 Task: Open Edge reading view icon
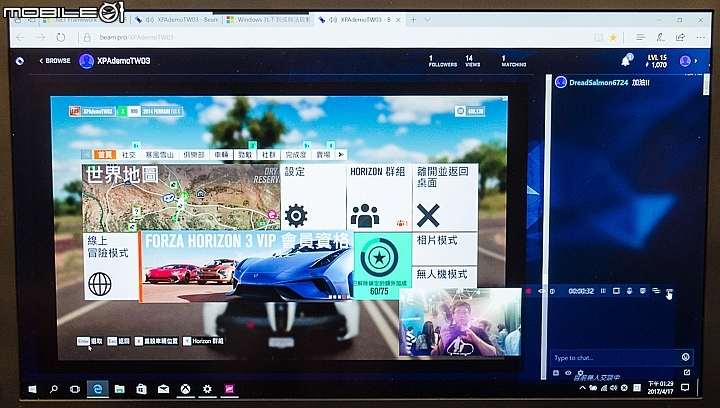598,38
